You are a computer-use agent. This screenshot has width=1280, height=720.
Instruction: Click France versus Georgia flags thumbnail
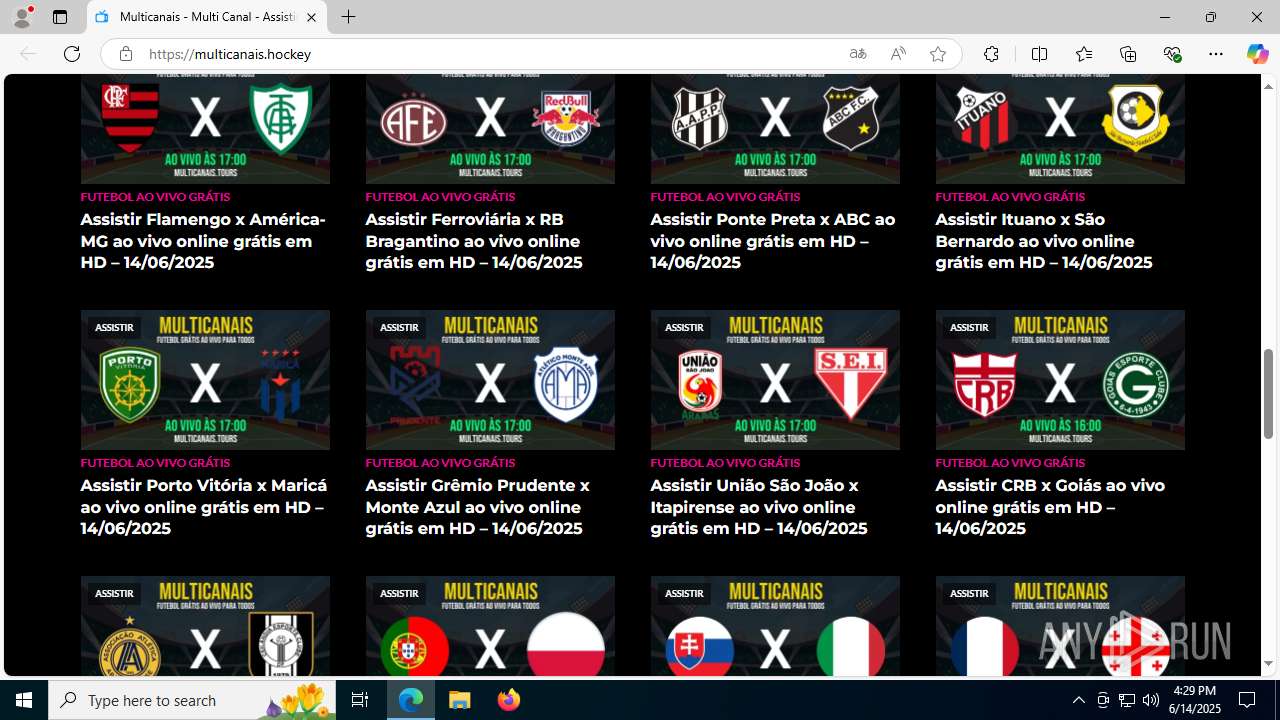pos(1060,626)
